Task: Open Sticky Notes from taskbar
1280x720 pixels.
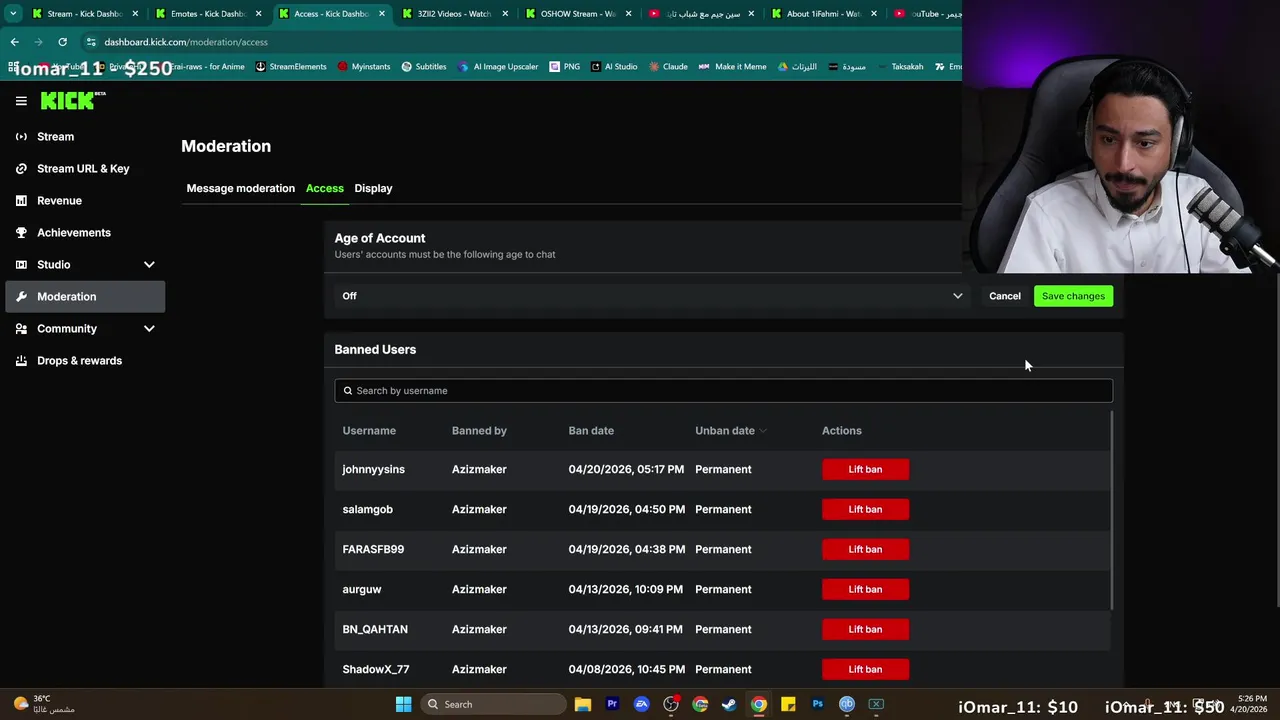Action: (788, 704)
